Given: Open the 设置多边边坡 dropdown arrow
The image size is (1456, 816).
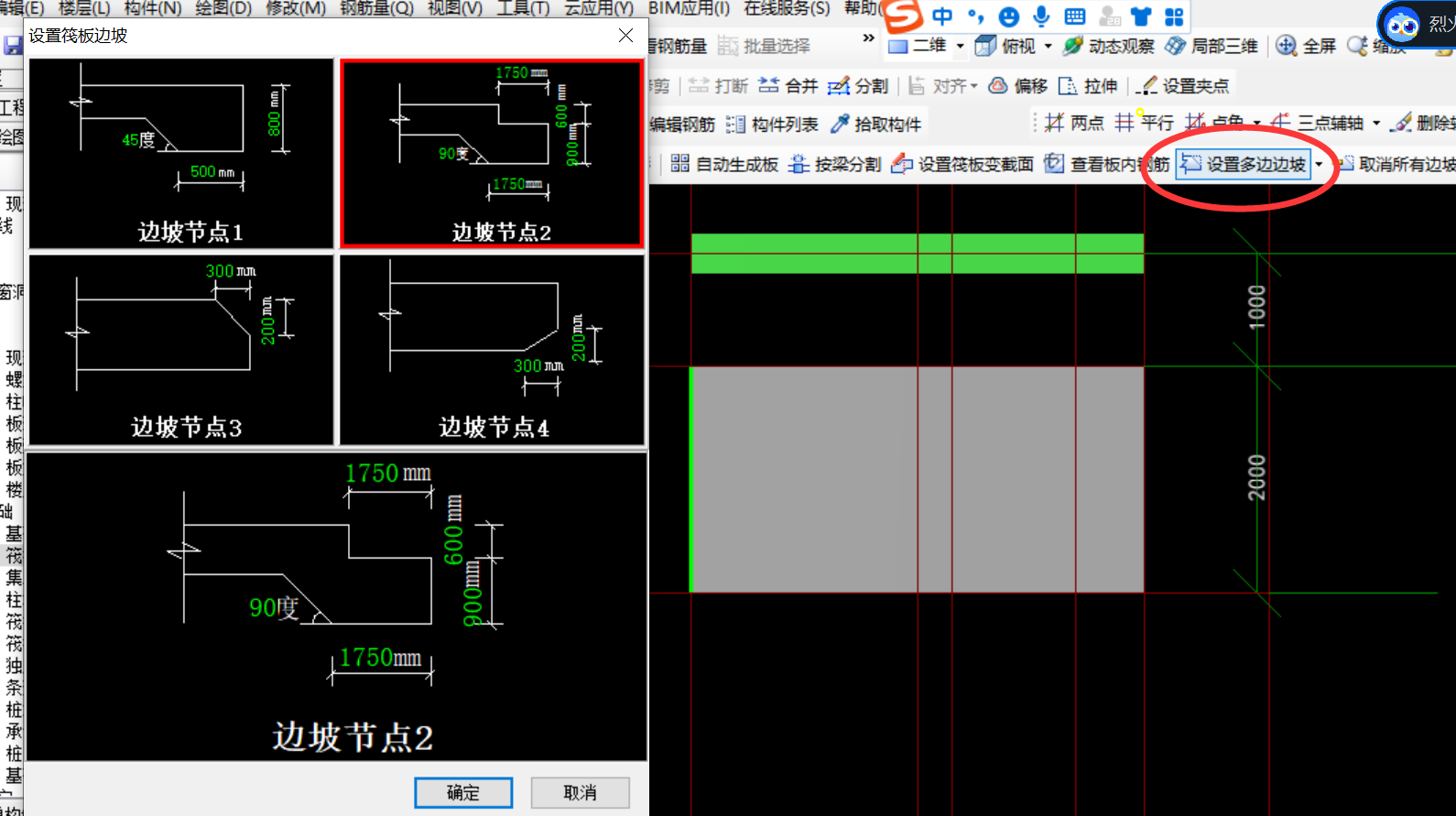Looking at the screenshot, I should point(1319,164).
